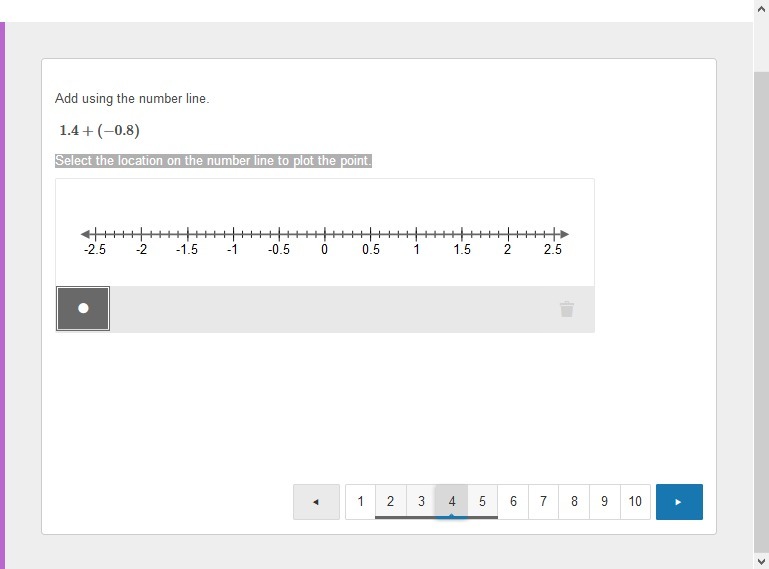Select current question 4 tab
Viewport: 769px width, 569px height.
coord(452,501)
